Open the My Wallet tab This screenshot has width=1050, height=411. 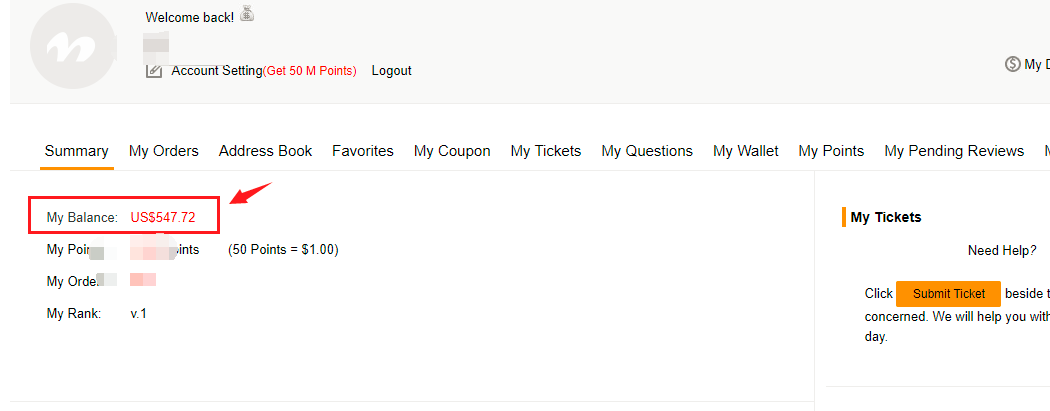pos(745,151)
